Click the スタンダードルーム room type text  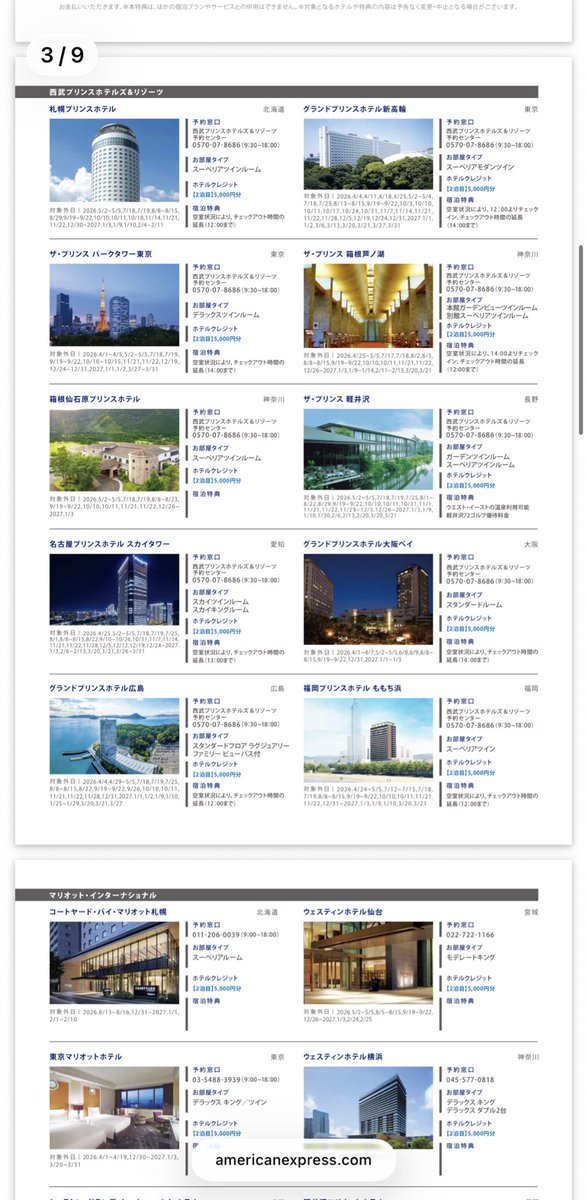point(476,604)
